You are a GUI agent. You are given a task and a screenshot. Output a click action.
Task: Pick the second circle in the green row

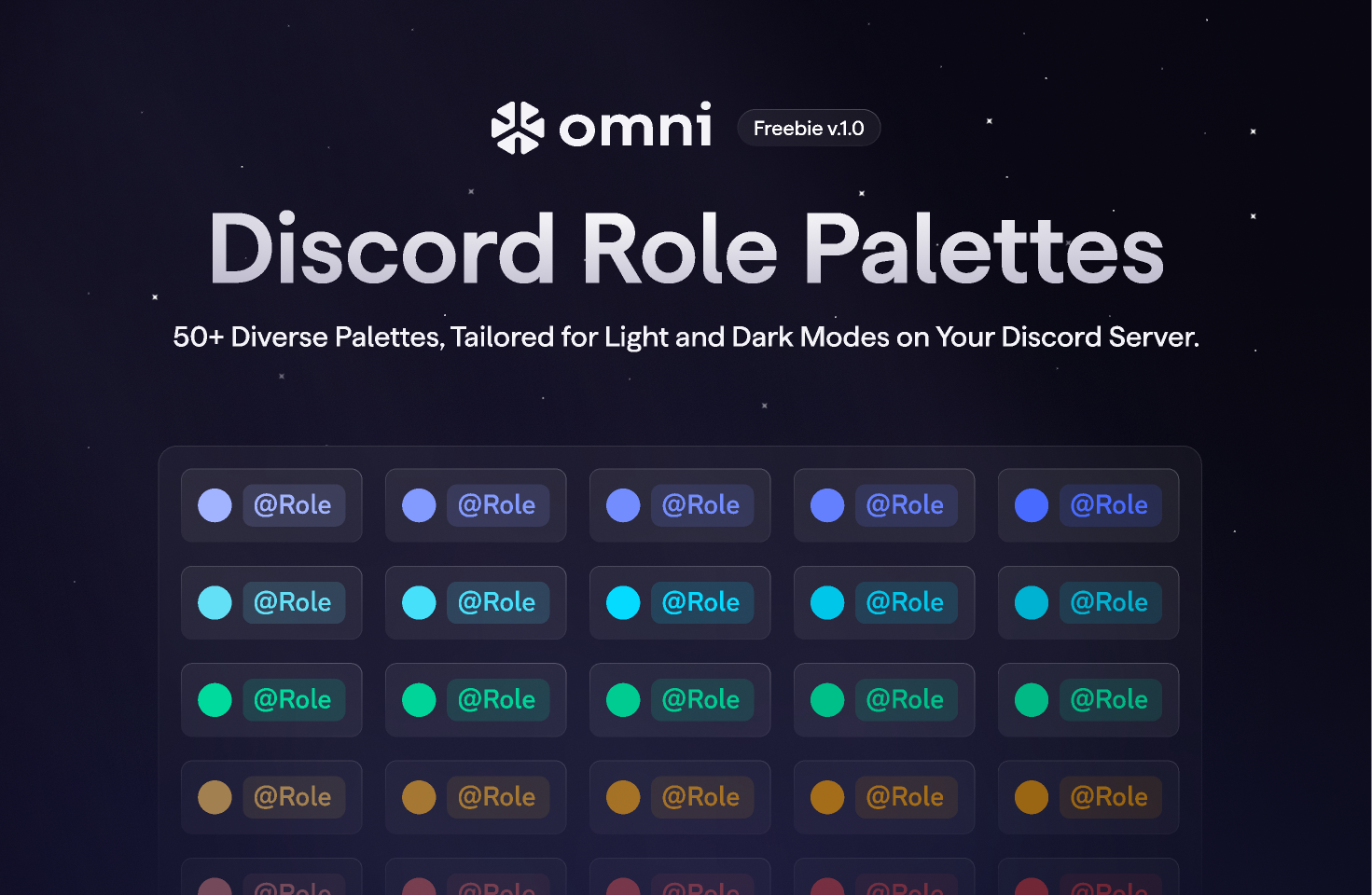(419, 700)
